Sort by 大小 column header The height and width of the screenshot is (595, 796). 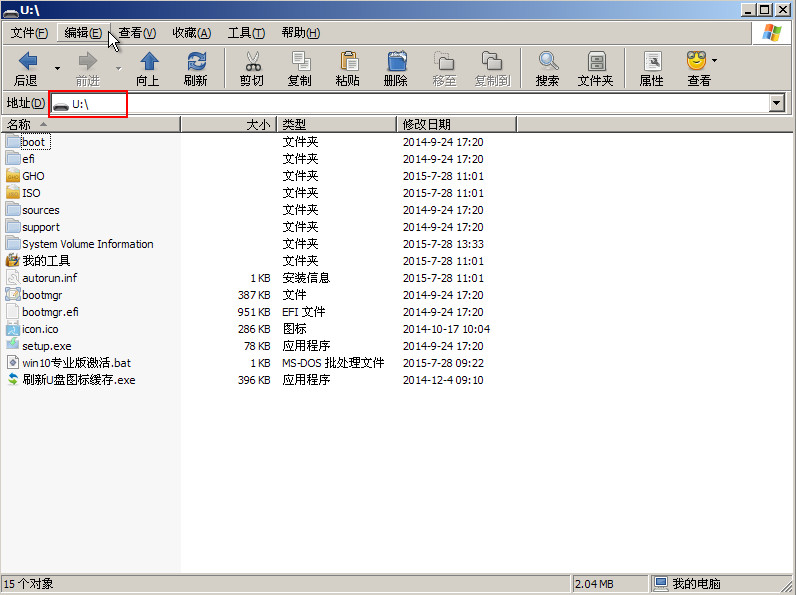(228, 124)
